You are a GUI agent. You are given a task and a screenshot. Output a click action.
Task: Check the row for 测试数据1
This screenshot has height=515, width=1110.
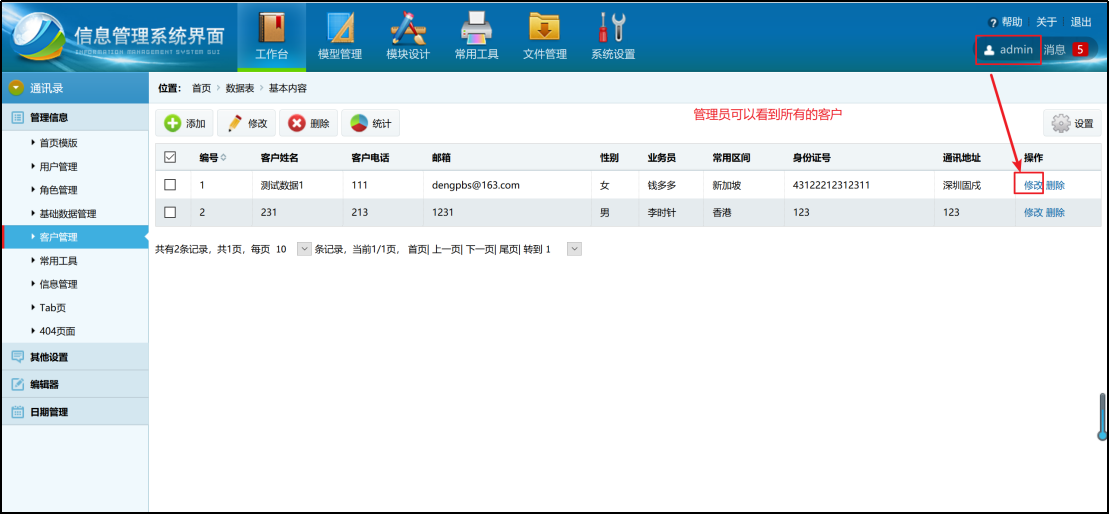coord(170,185)
